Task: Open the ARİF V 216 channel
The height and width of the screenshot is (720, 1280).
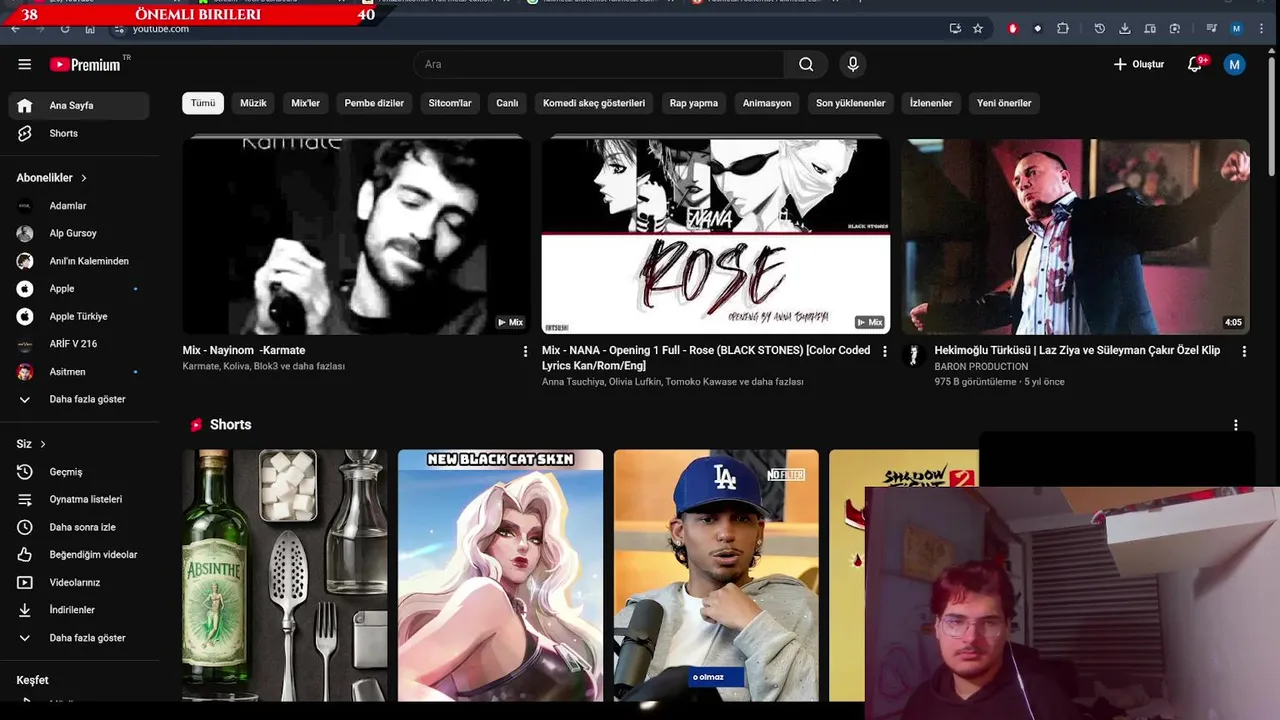Action: [79, 344]
